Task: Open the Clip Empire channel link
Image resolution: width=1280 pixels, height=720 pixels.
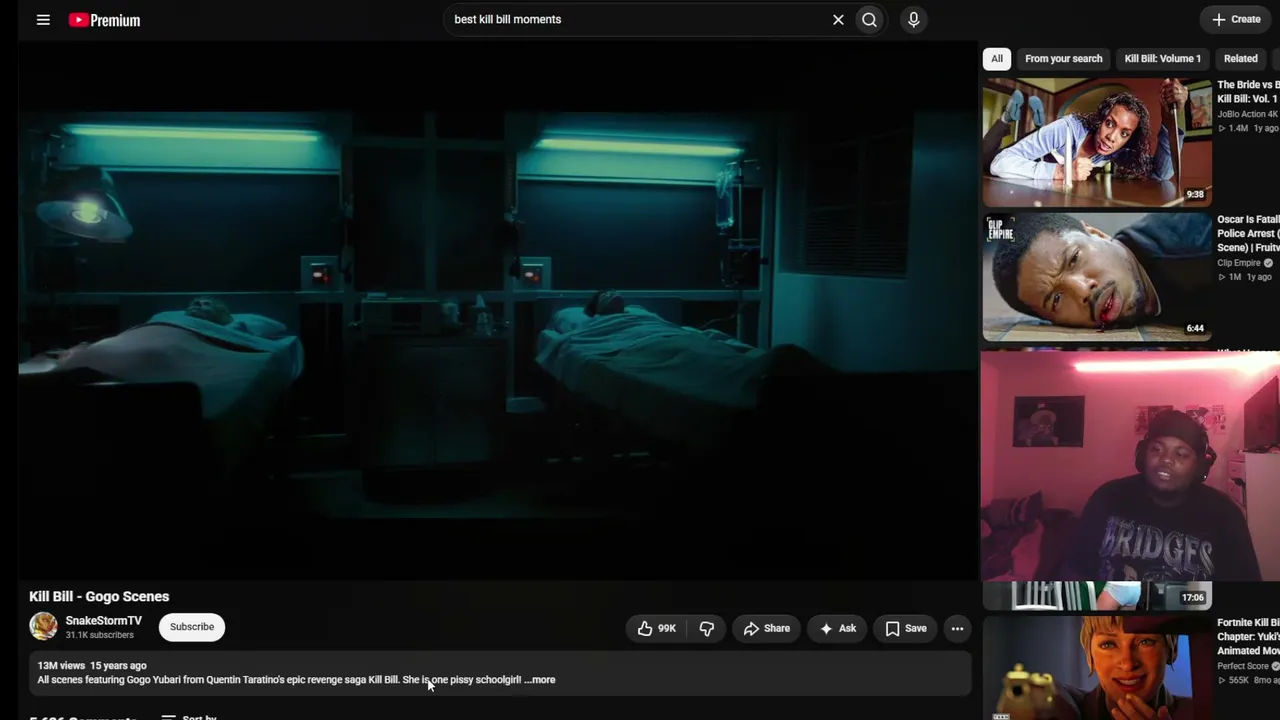Action: (1239, 263)
